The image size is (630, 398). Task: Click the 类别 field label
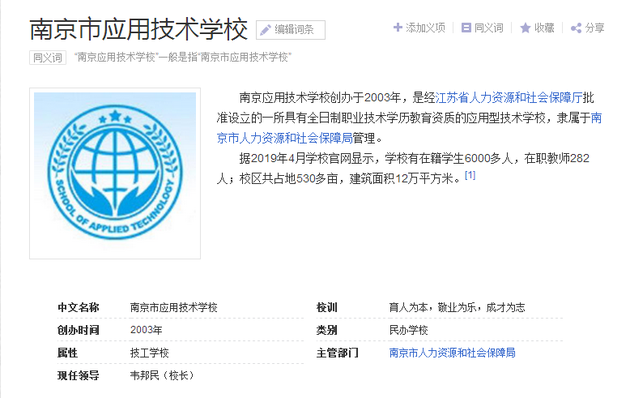[327, 330]
